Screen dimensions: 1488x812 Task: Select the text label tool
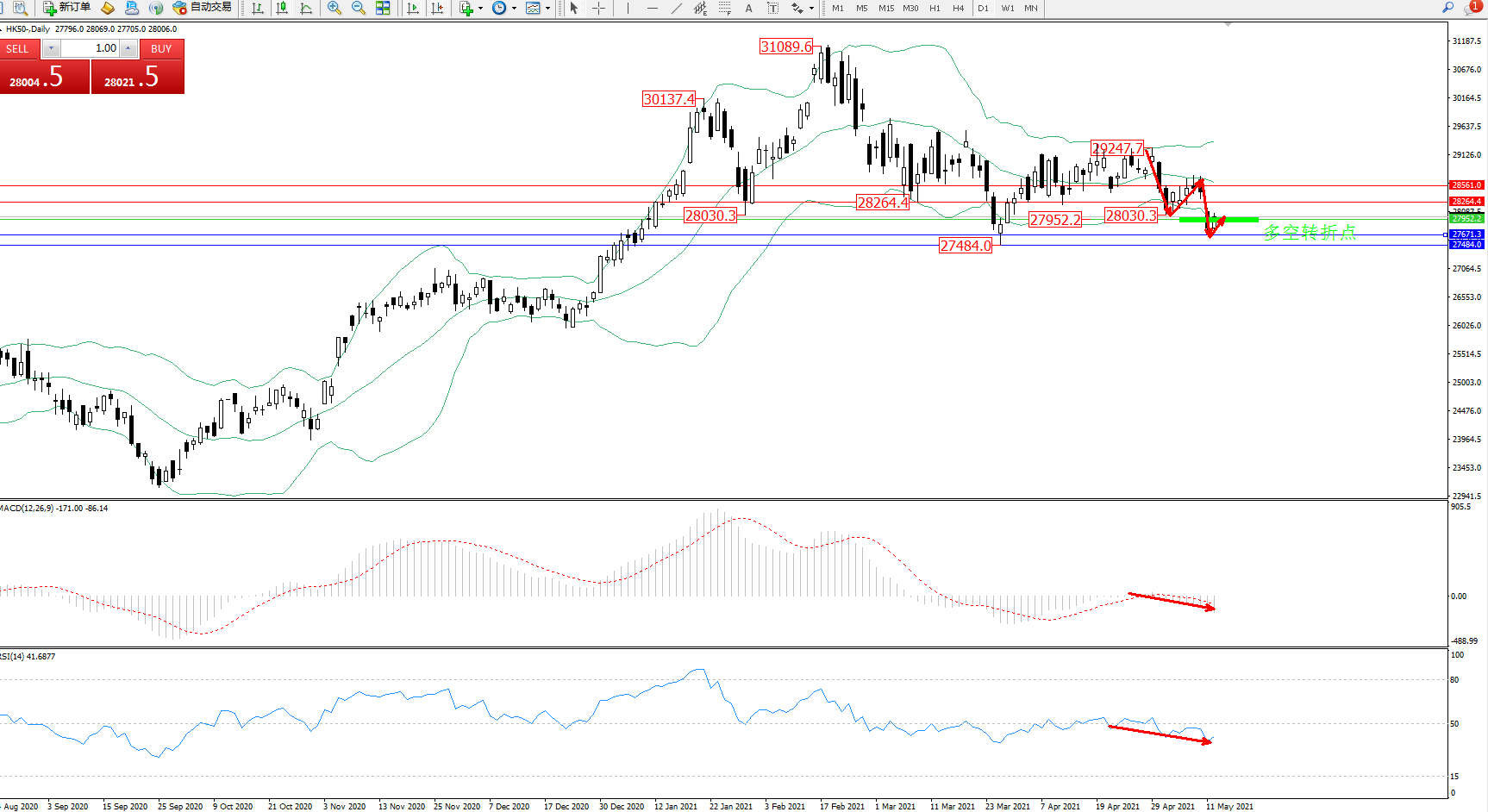click(x=748, y=8)
